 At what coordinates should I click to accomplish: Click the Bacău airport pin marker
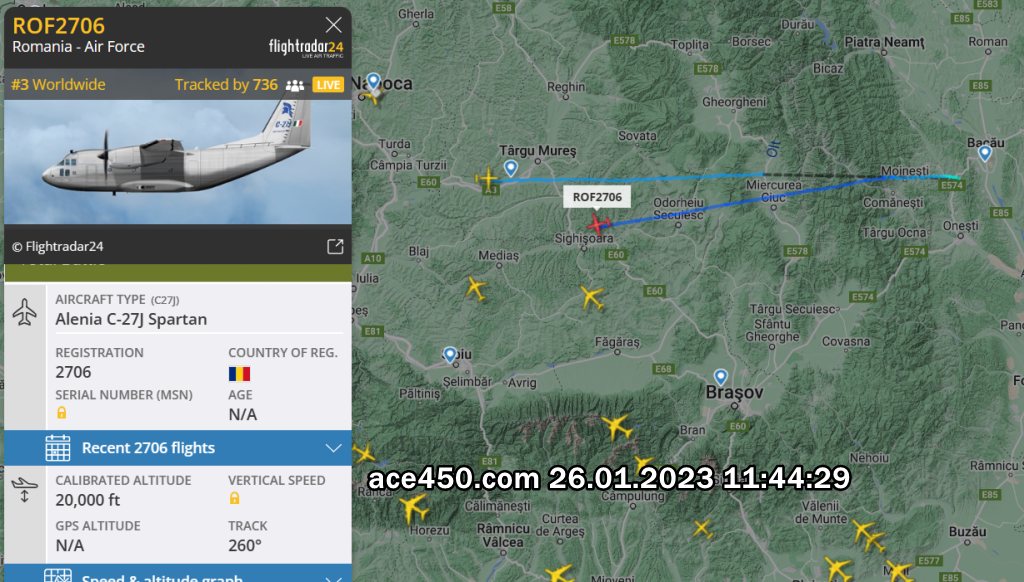pos(985,153)
